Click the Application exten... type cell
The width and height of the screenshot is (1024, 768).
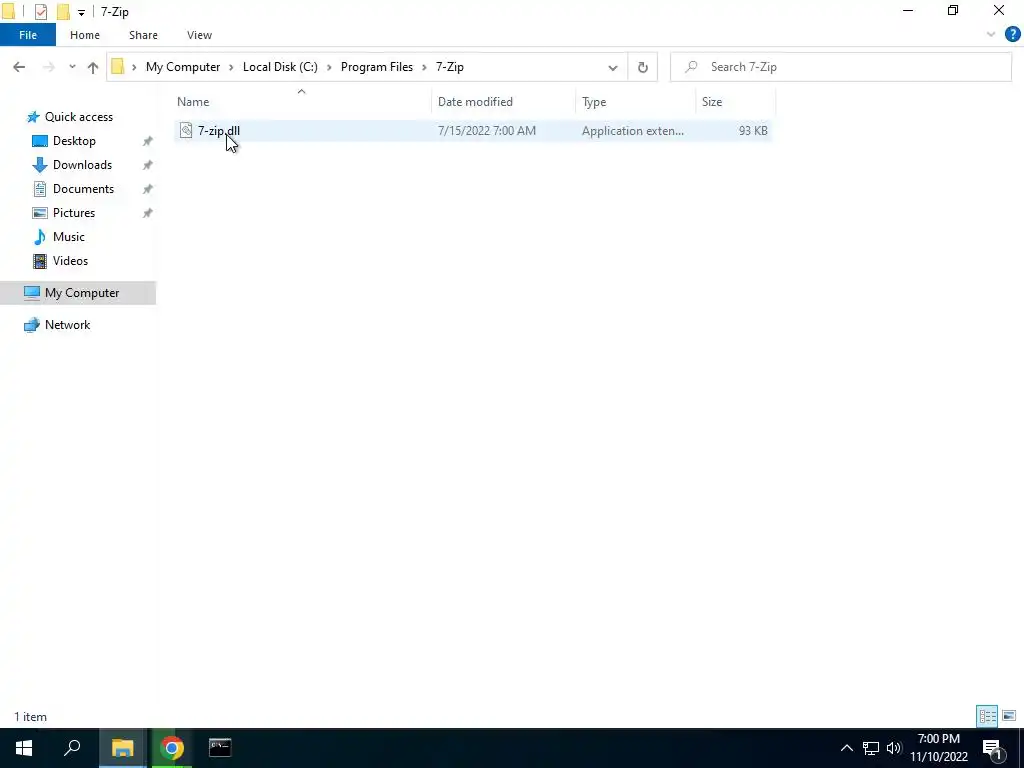click(633, 131)
